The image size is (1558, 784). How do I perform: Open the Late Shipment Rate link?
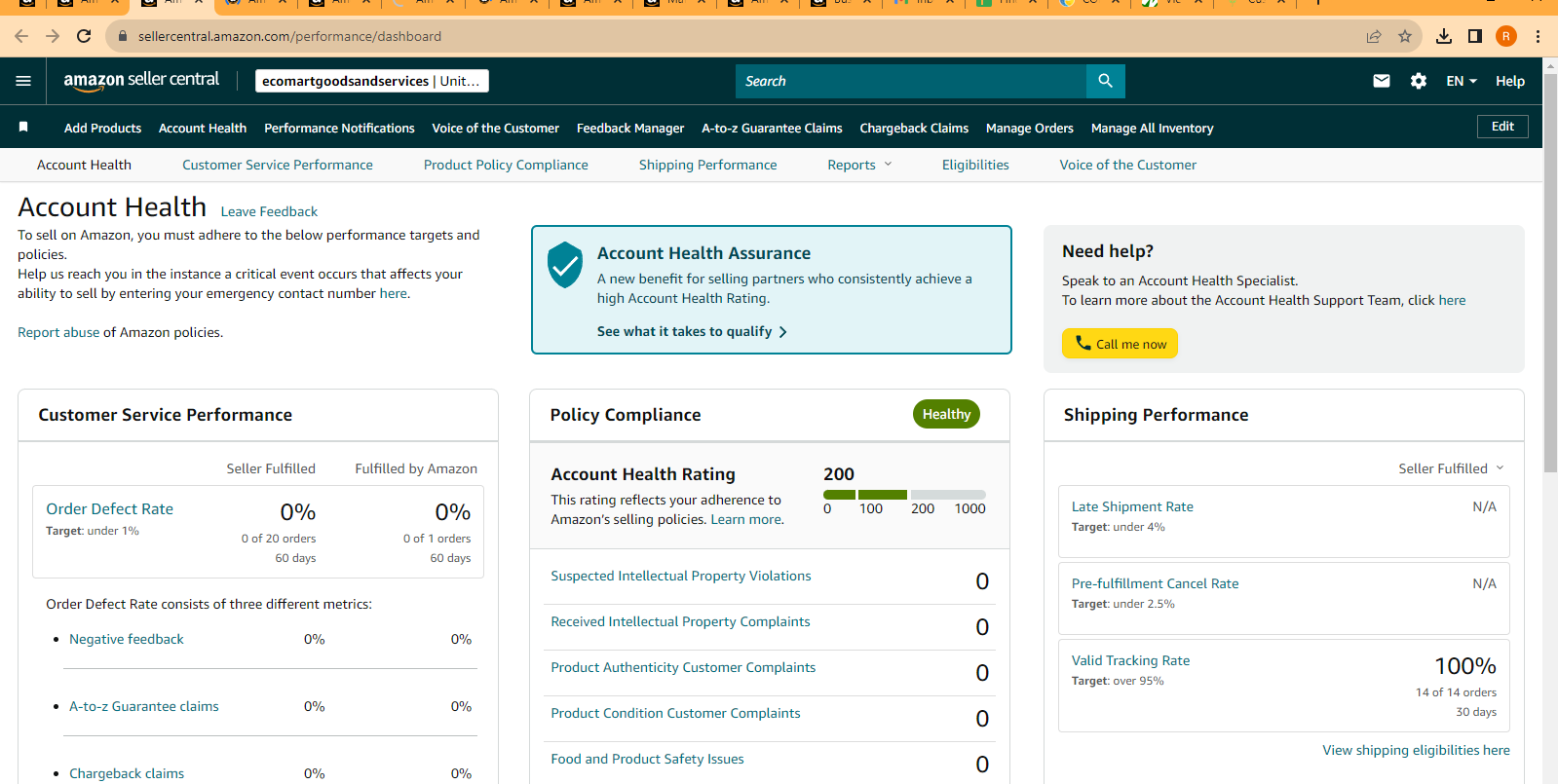[1132, 506]
